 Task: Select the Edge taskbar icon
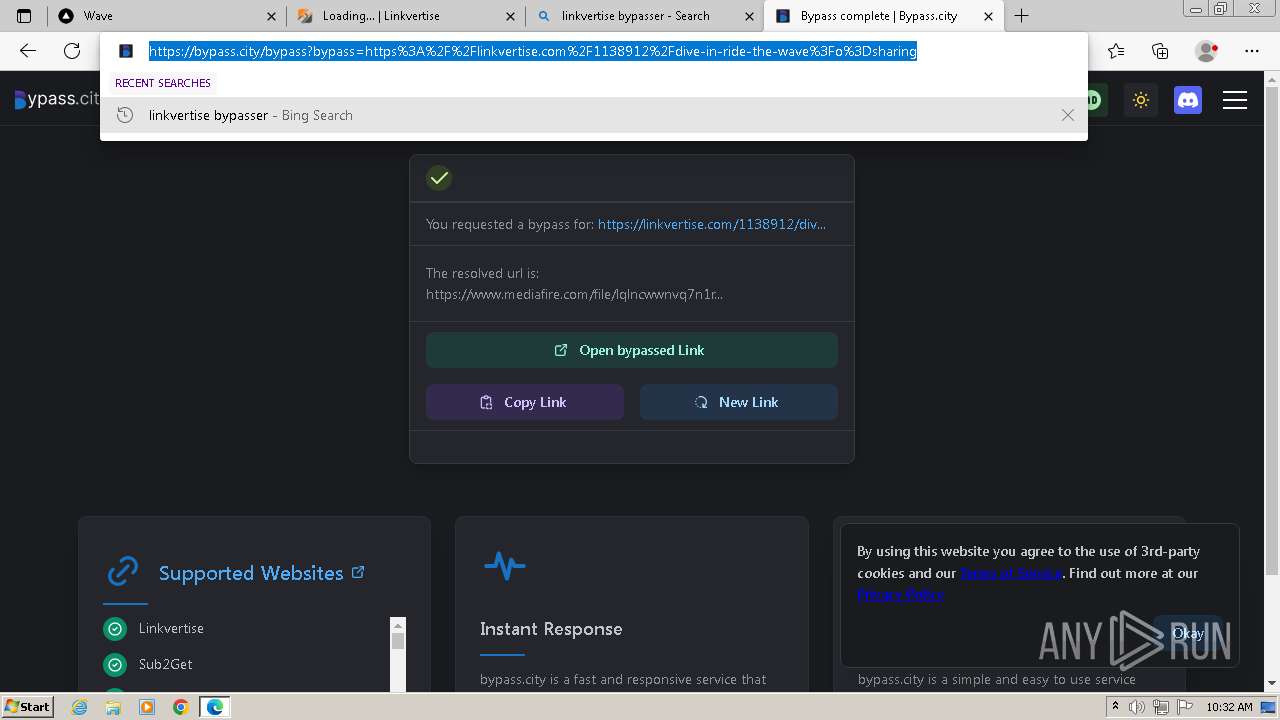(215, 707)
